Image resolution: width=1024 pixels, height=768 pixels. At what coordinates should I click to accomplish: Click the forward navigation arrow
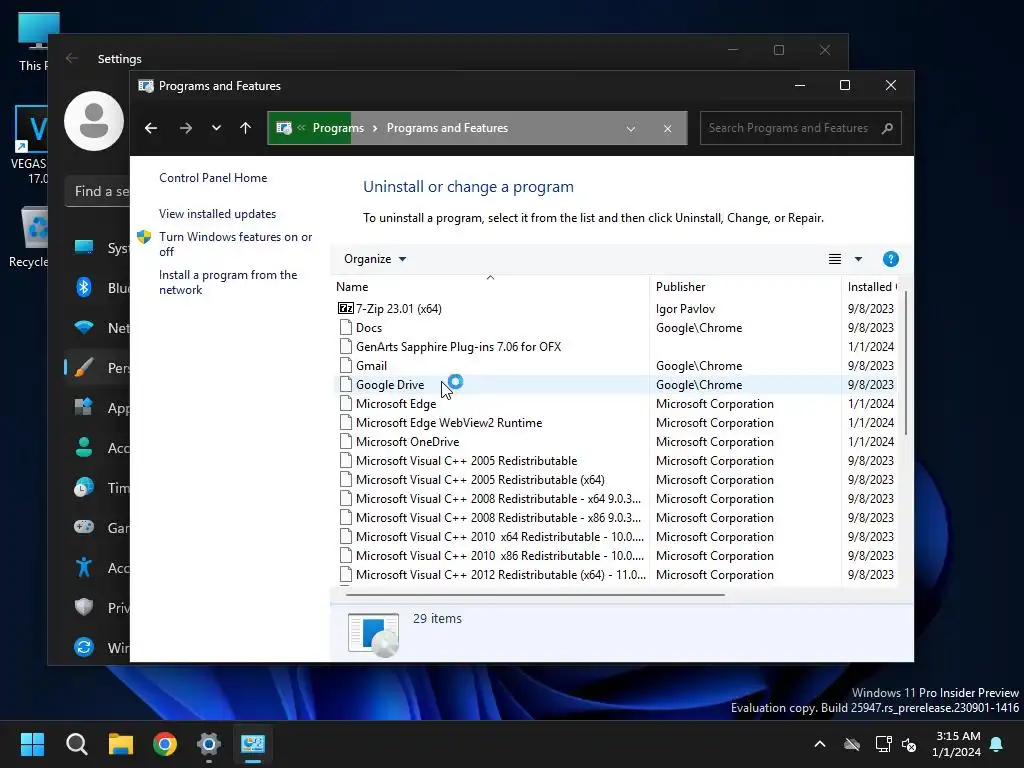coord(185,128)
